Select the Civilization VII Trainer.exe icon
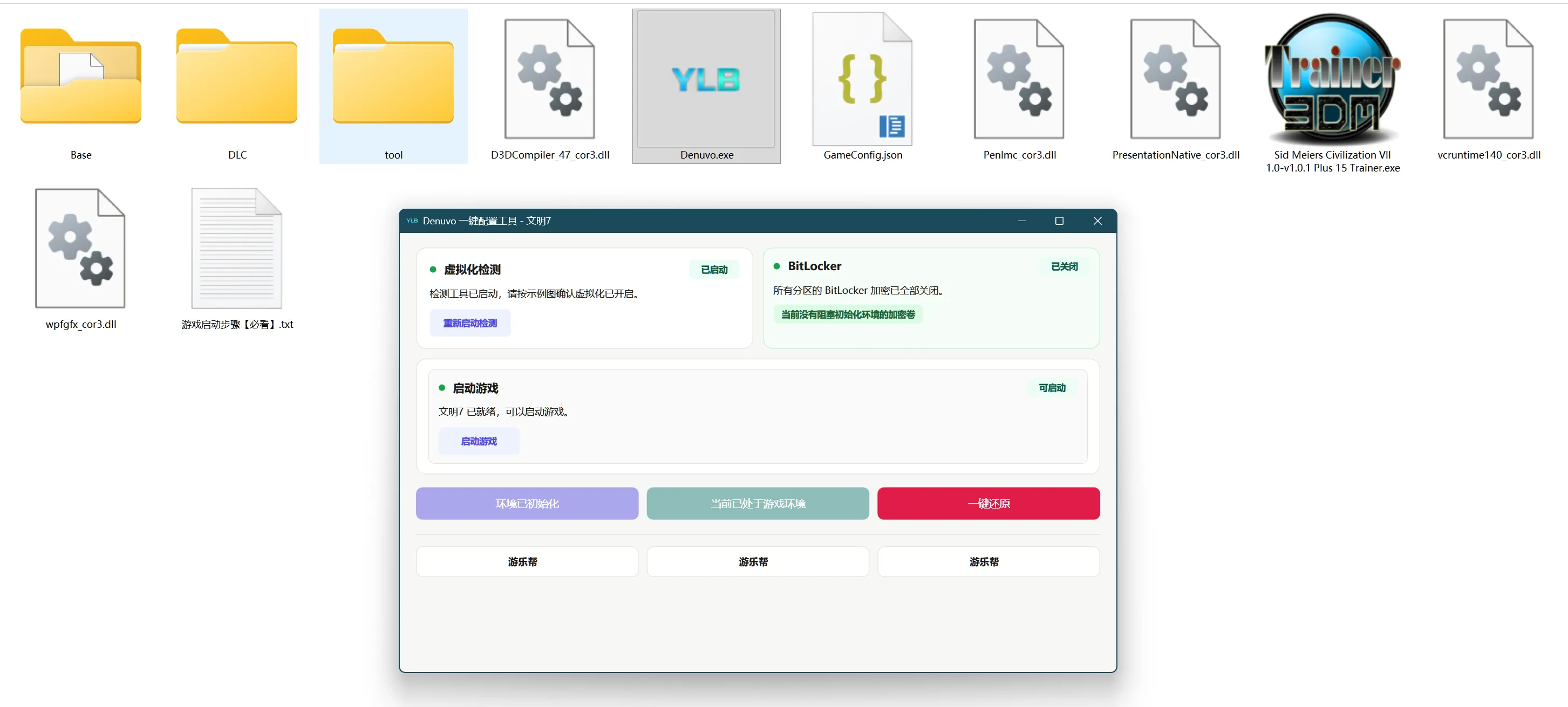Screen dimensions: 1568x707 [x=1332, y=79]
